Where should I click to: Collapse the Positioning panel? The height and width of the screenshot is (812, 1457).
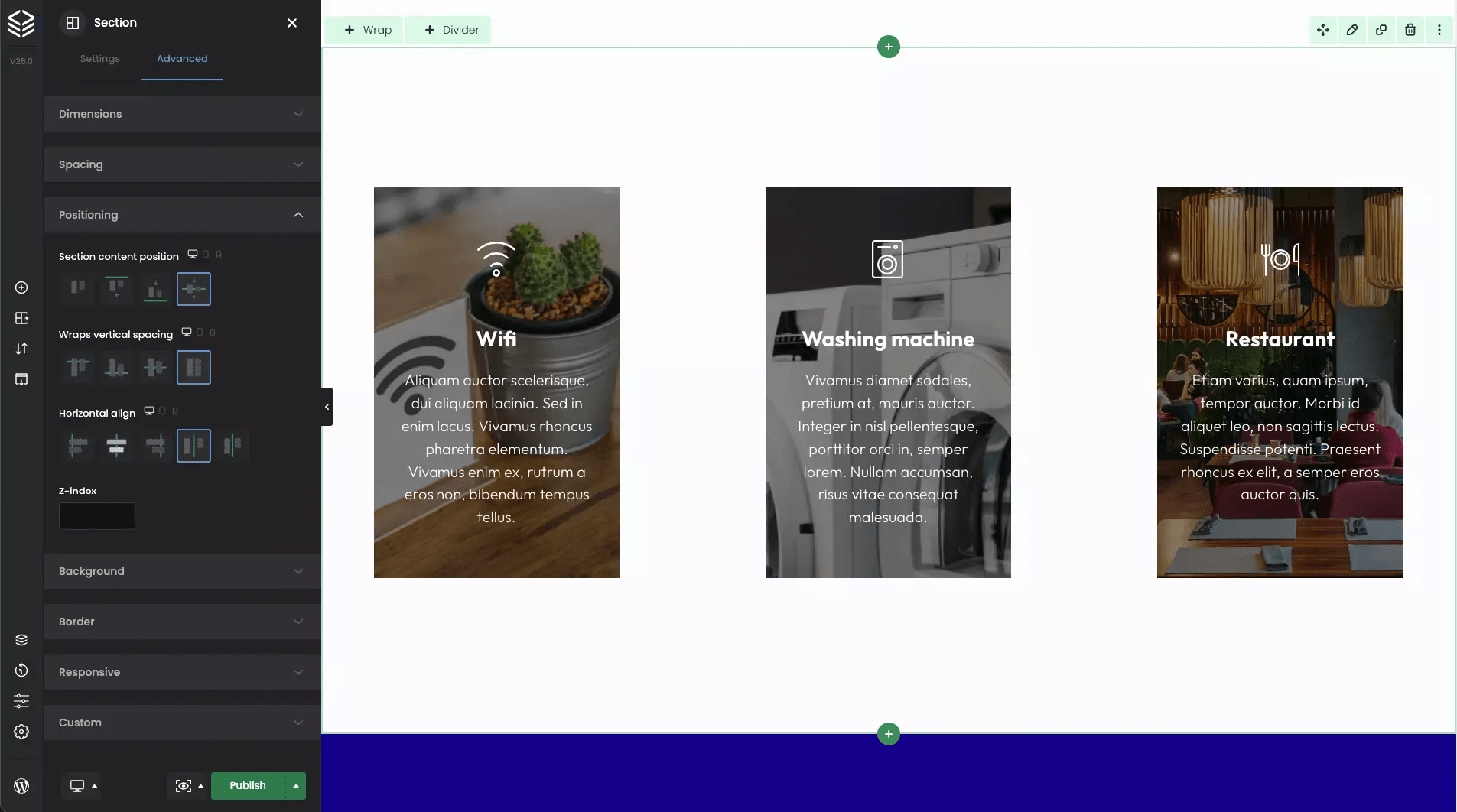point(182,215)
